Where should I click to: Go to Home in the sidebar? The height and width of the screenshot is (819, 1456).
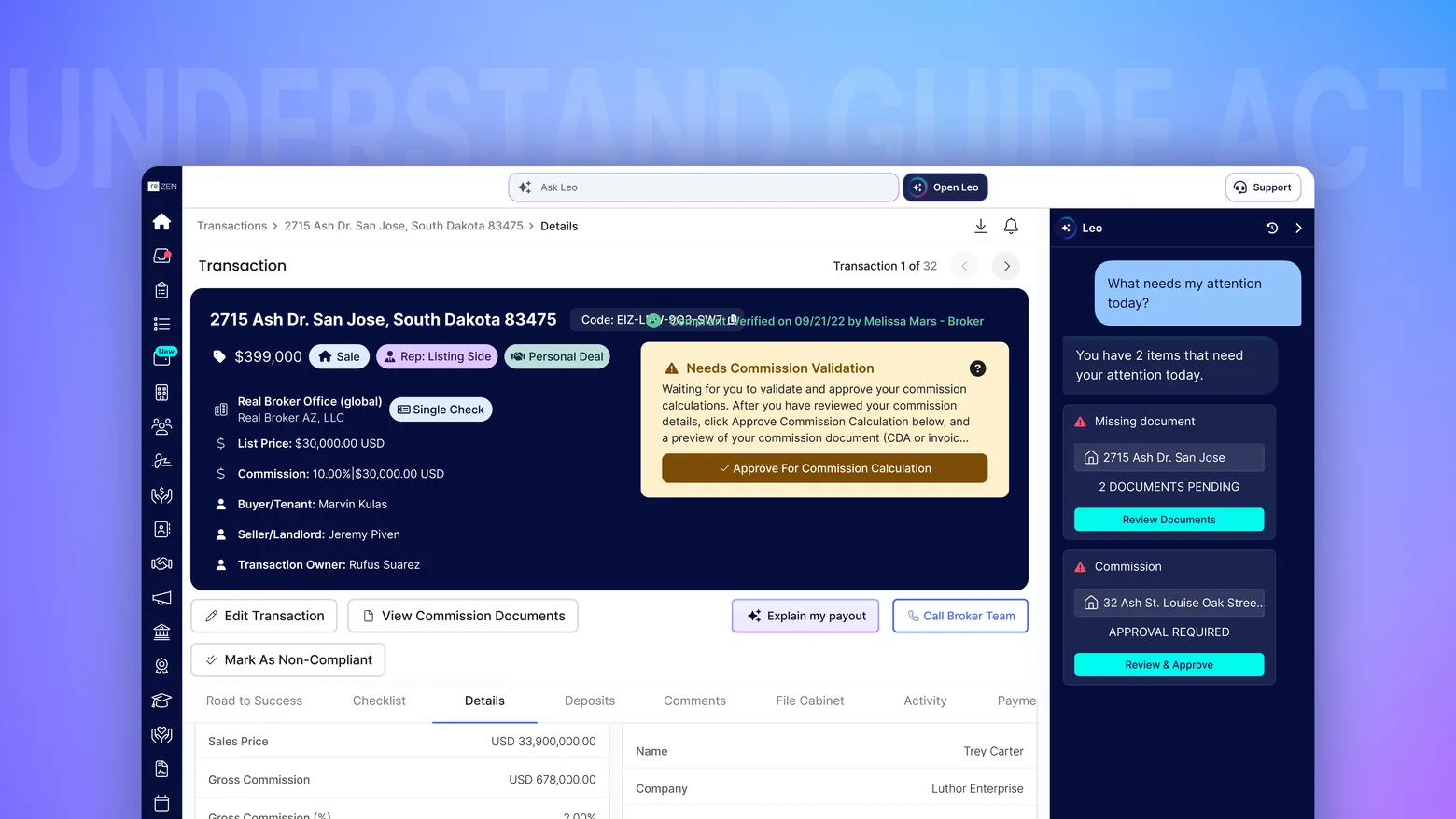[x=161, y=221]
